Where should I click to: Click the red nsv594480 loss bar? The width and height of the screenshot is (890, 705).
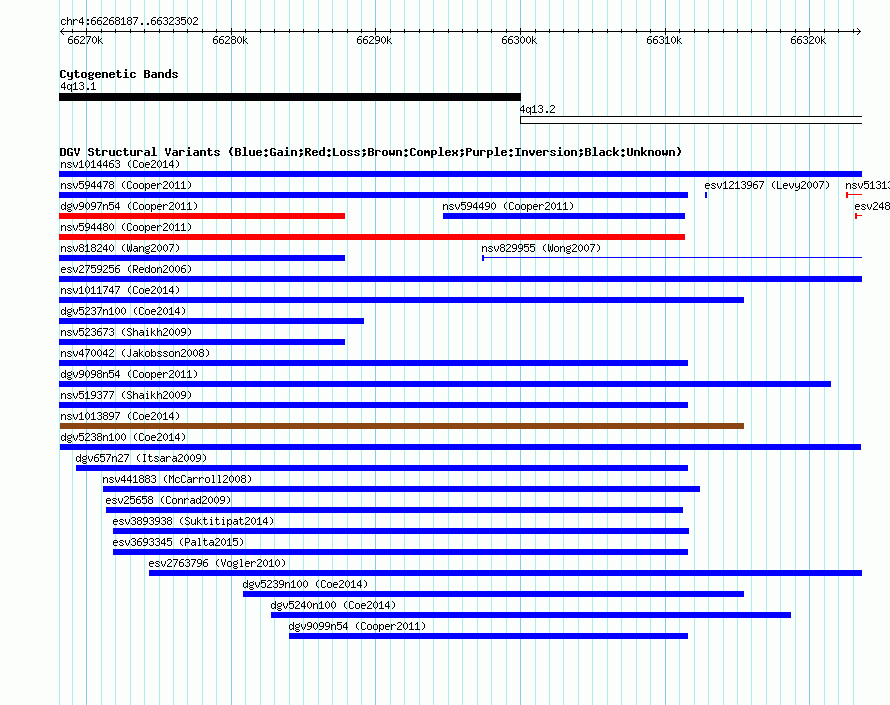click(372, 237)
